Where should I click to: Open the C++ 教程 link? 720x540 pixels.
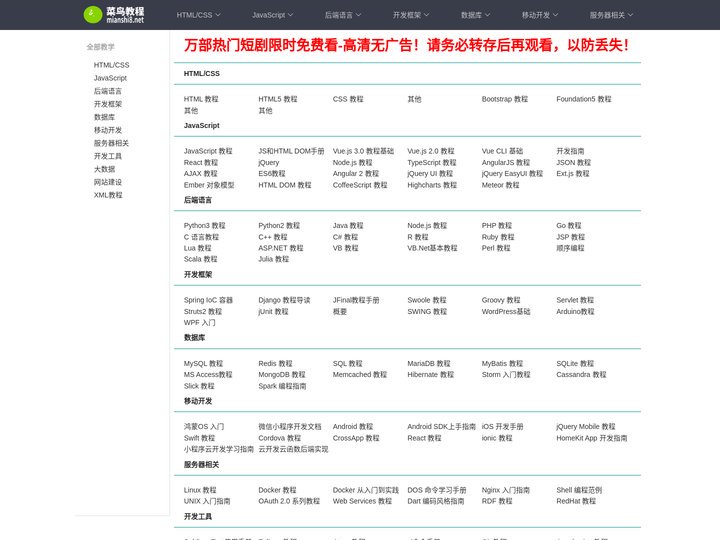pyautogui.click(x=273, y=237)
